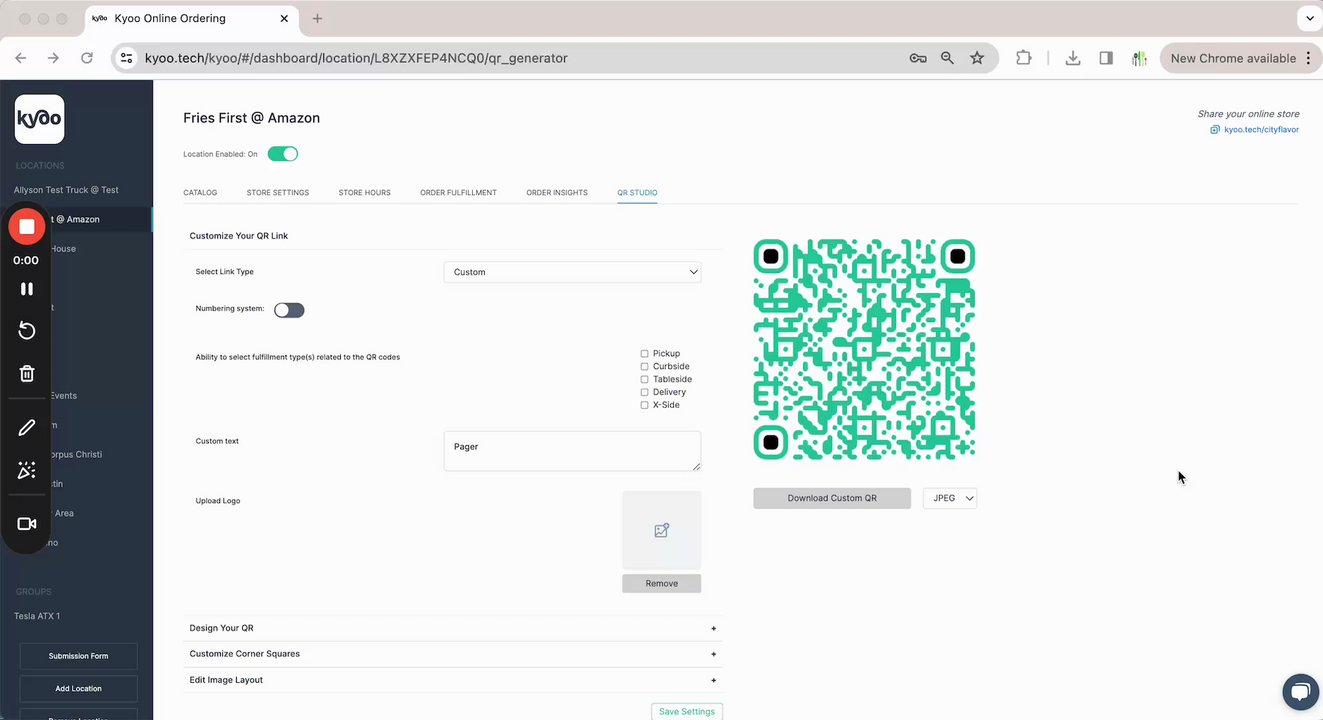This screenshot has width=1323, height=720.
Task: Expand the Edit Image Layout section
Action: click(453, 680)
